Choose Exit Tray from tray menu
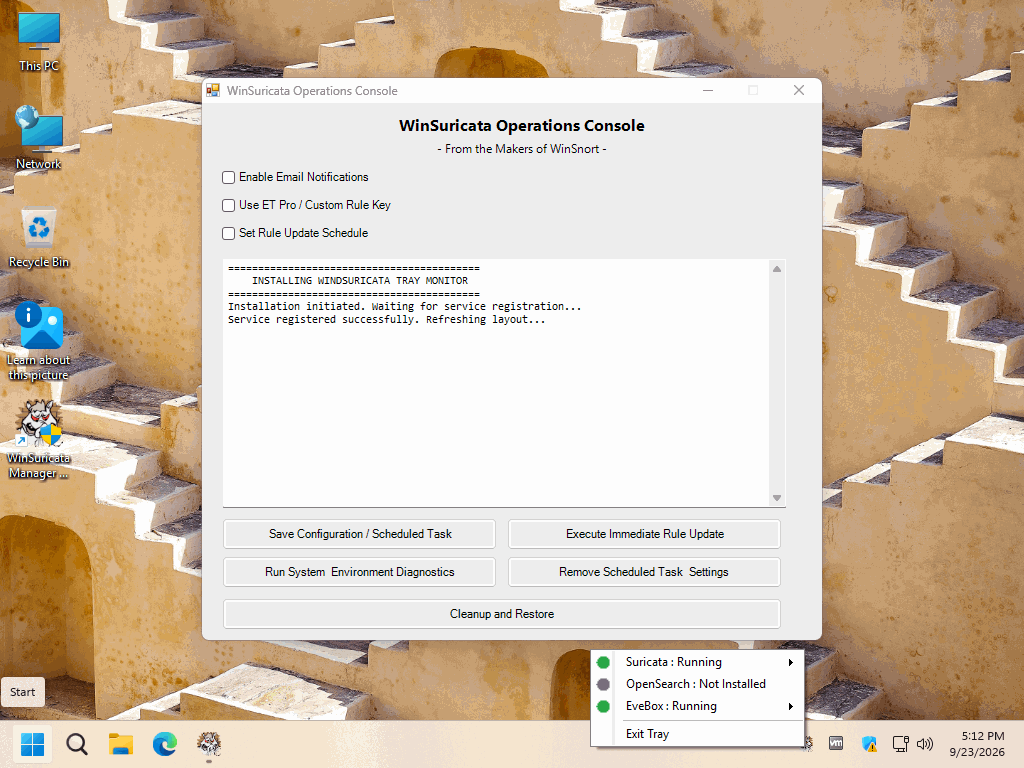The image size is (1024, 768). [x=697, y=734]
